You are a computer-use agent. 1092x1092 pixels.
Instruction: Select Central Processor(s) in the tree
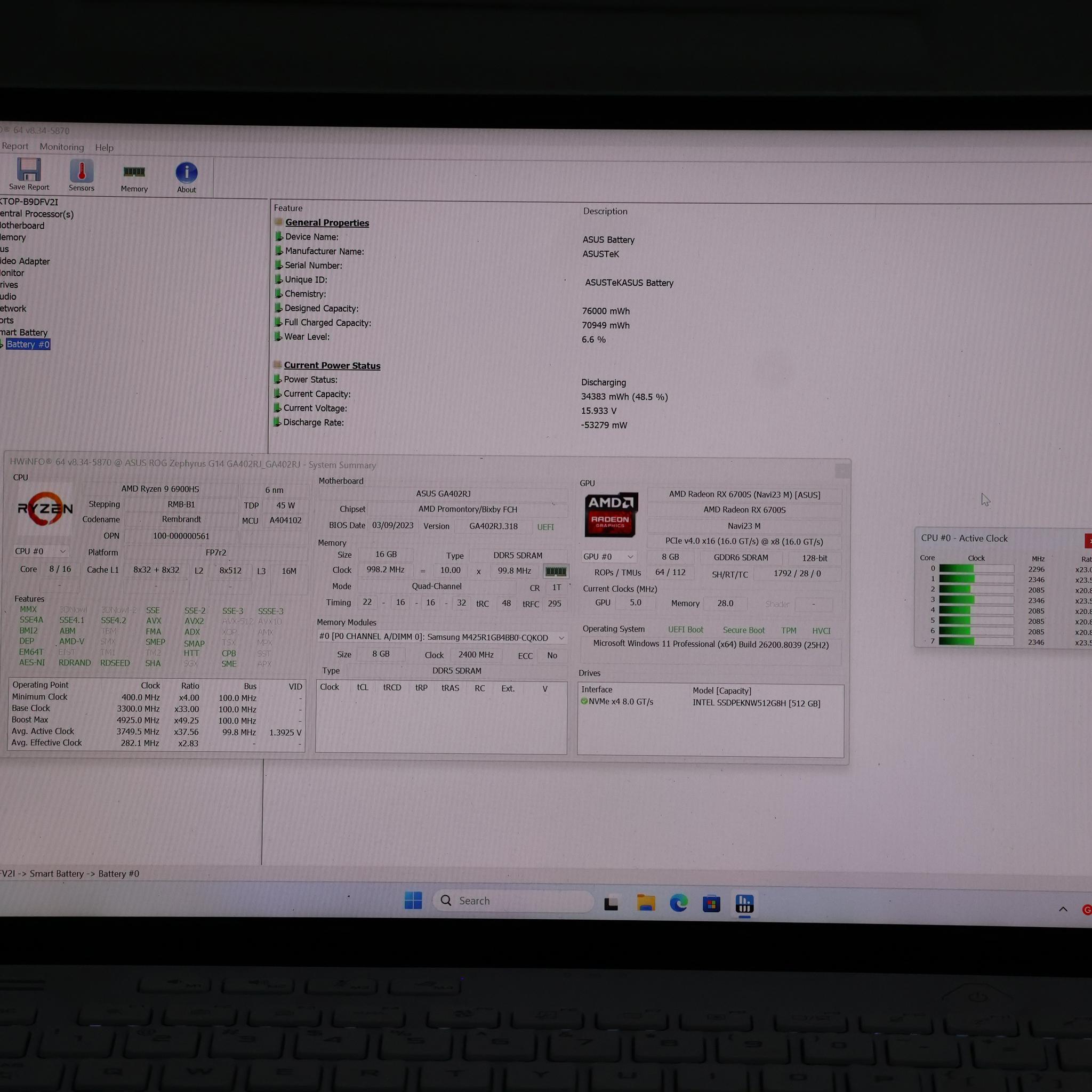37,214
